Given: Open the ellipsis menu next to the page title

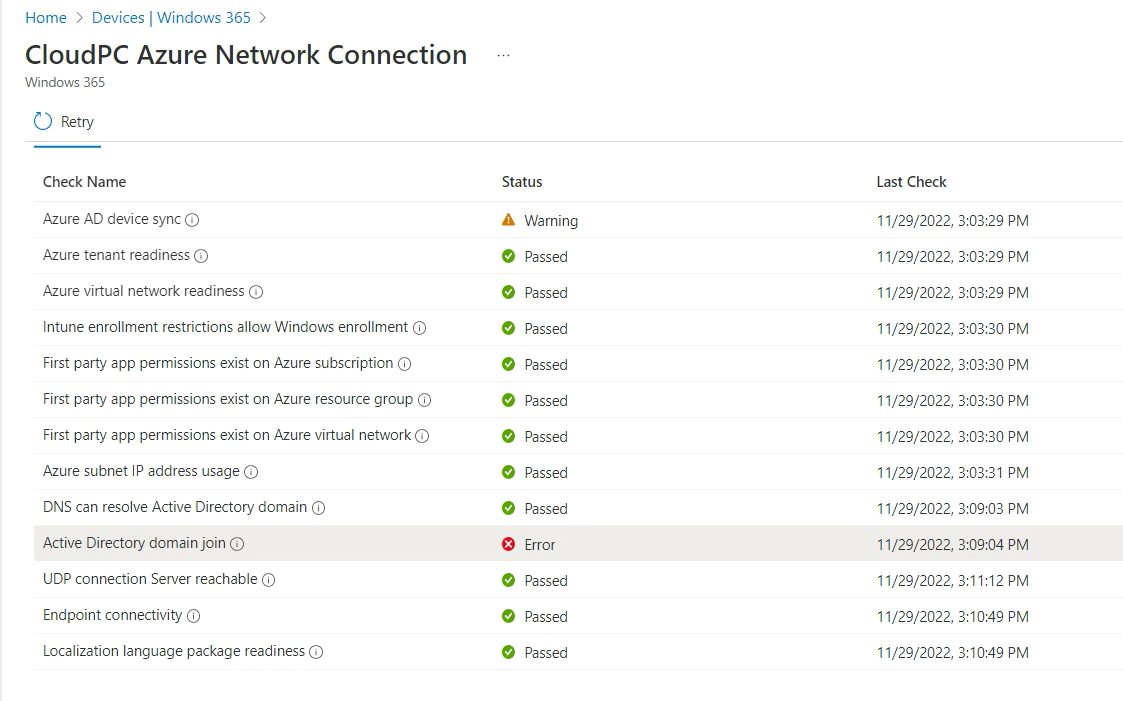Looking at the screenshot, I should pyautogui.click(x=503, y=54).
